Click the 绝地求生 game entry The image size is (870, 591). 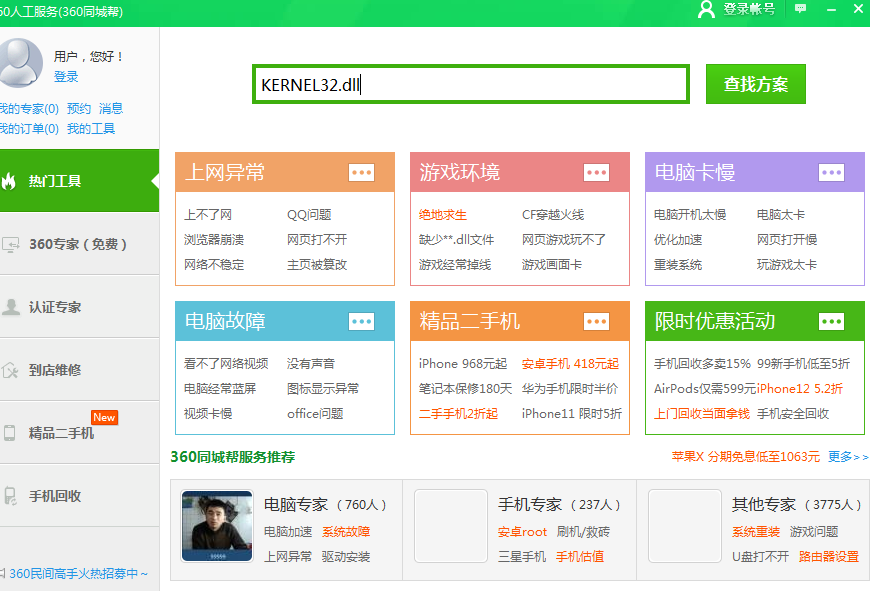pyautogui.click(x=443, y=215)
